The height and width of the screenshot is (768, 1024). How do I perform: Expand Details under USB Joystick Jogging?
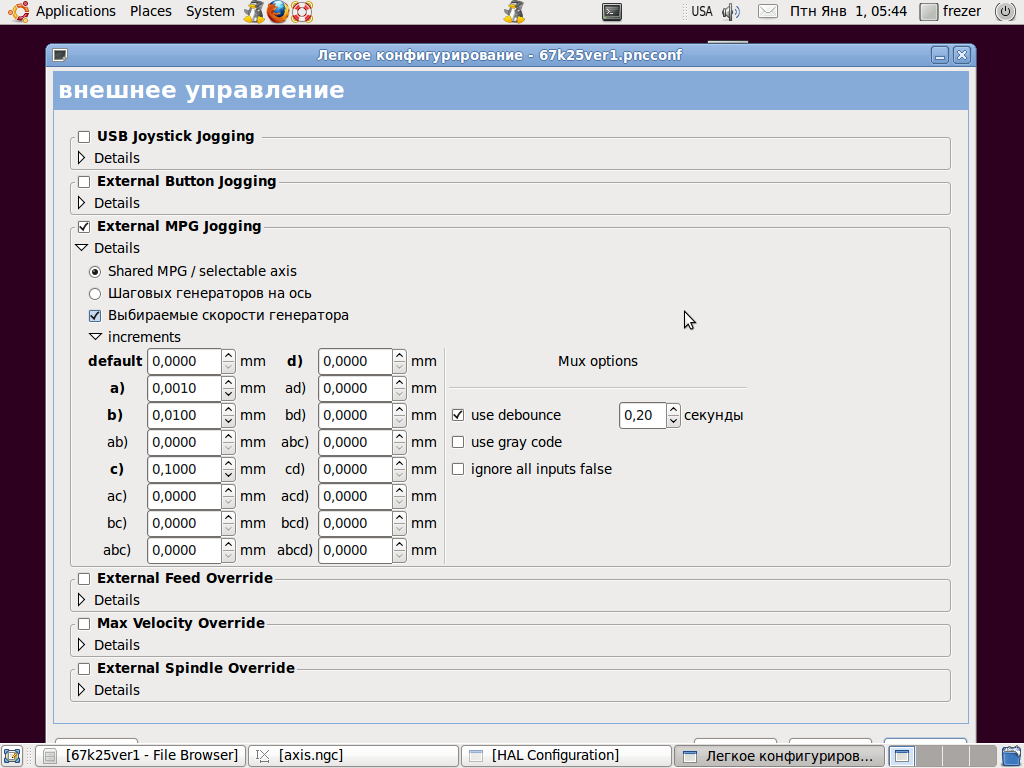81,158
